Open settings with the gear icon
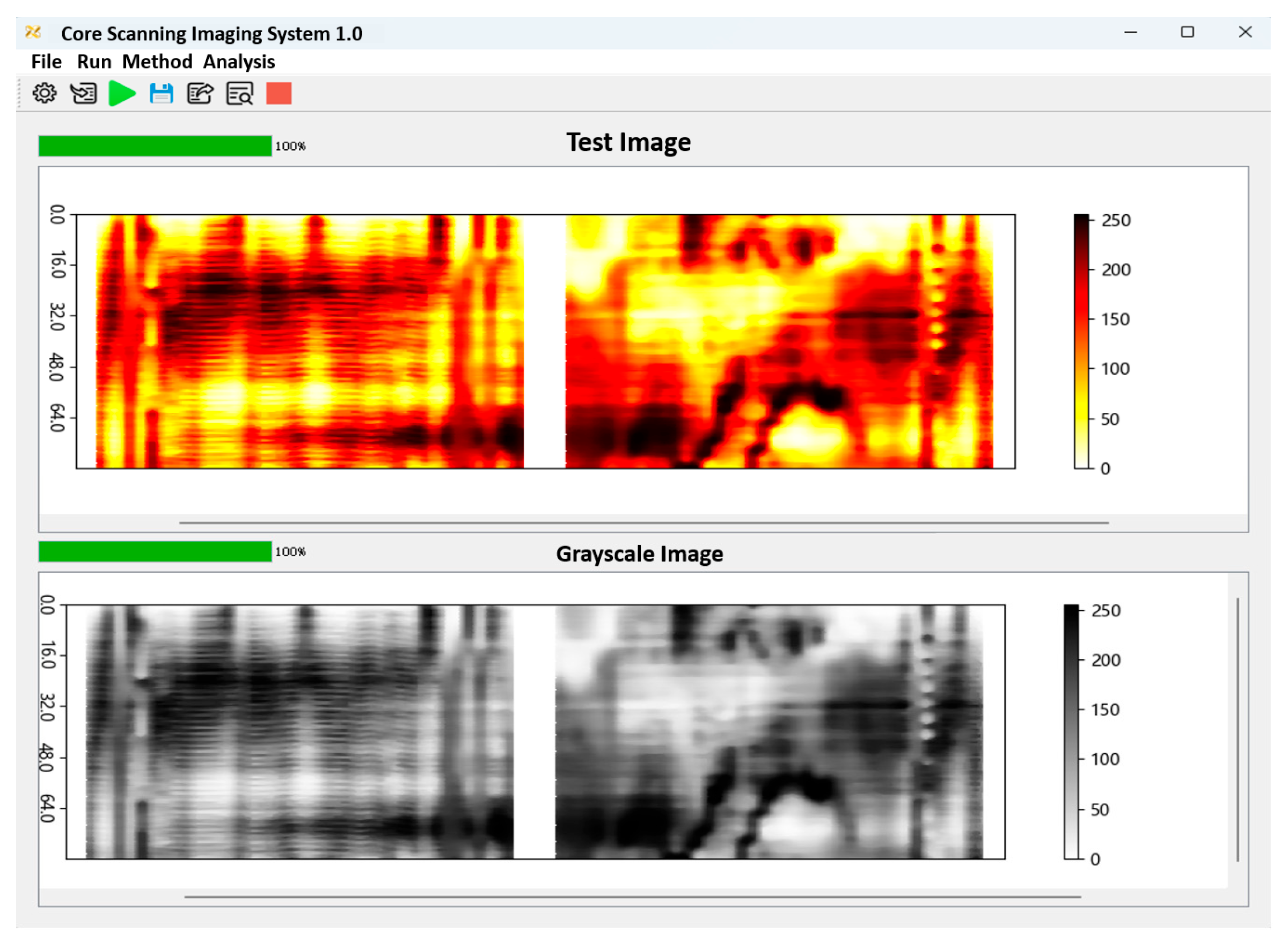 pos(44,93)
